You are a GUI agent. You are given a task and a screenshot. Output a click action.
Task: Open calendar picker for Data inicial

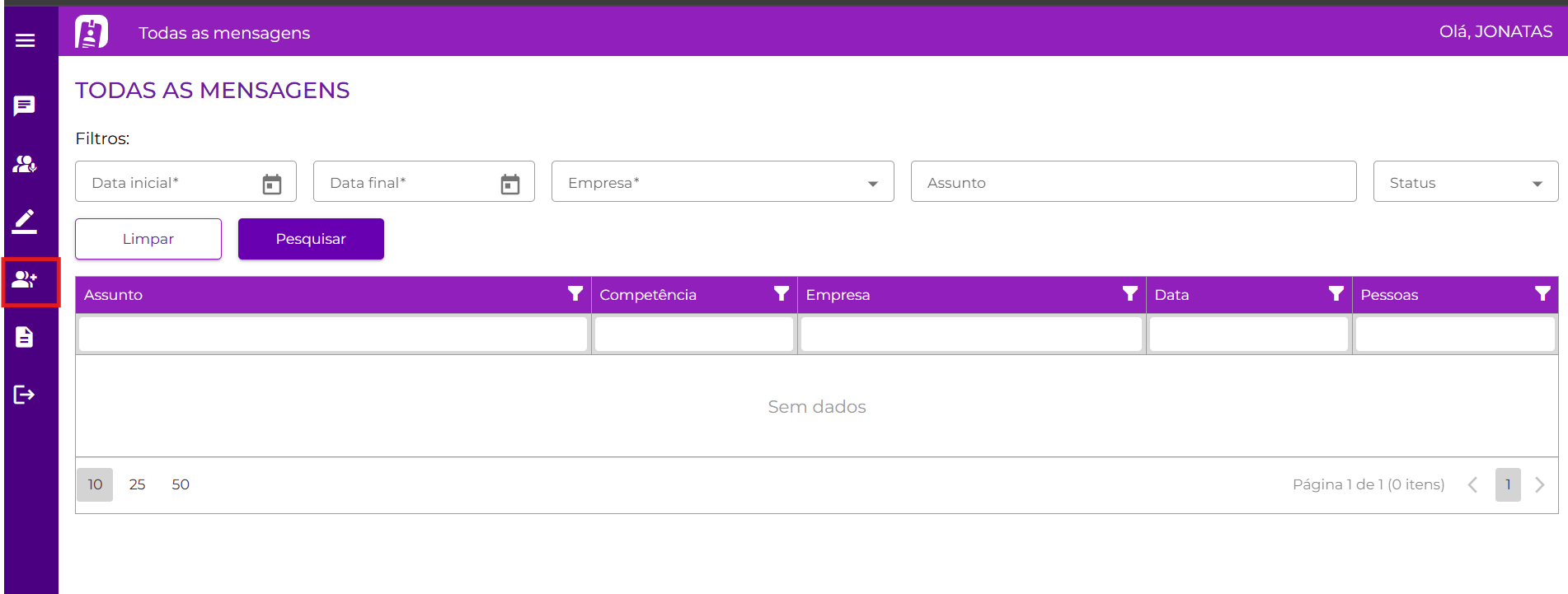click(272, 184)
